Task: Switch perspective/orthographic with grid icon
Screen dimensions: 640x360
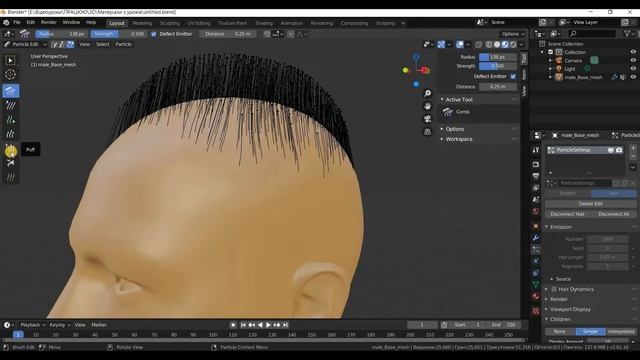Action: 427,131
